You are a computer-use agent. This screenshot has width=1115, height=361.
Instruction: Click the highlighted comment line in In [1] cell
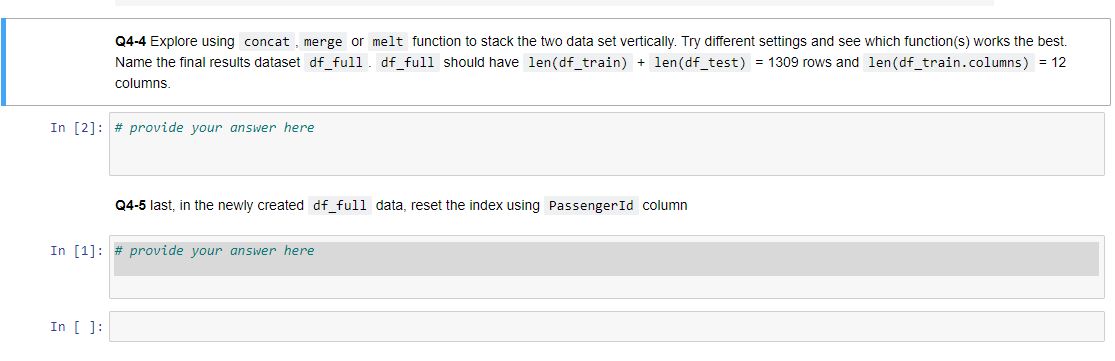pos(607,259)
